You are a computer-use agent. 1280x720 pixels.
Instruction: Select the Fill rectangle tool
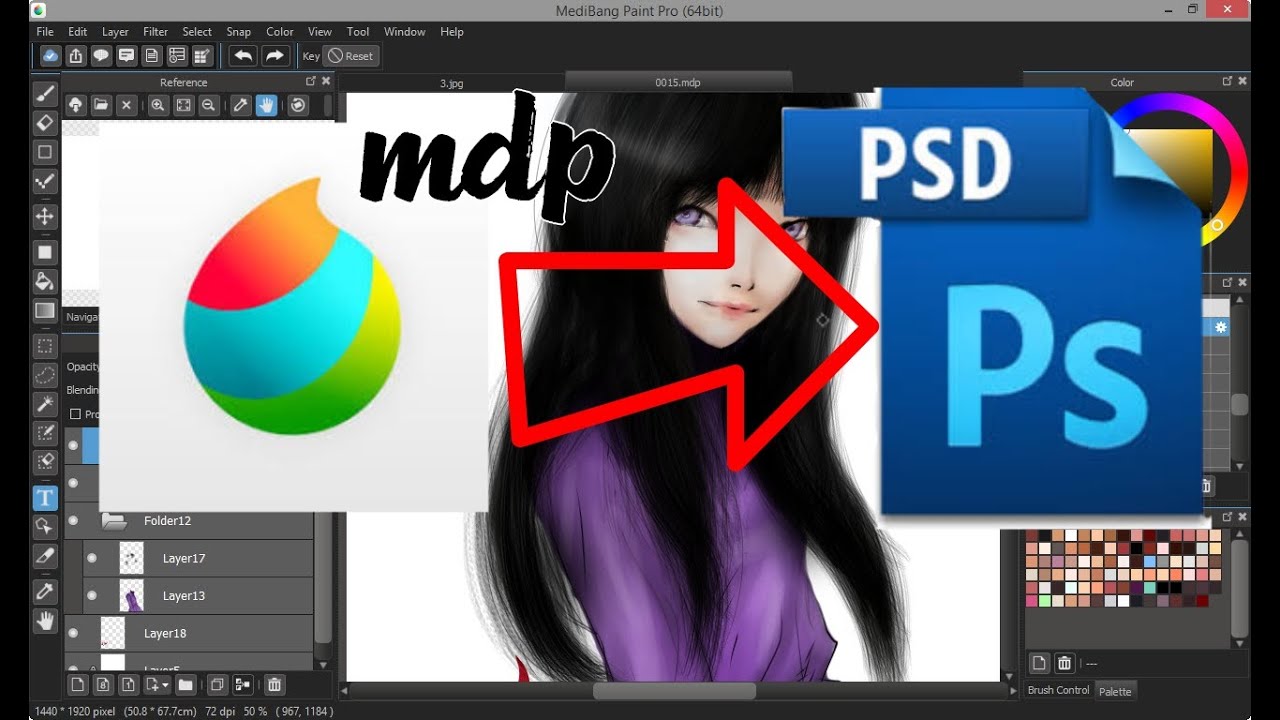45,251
